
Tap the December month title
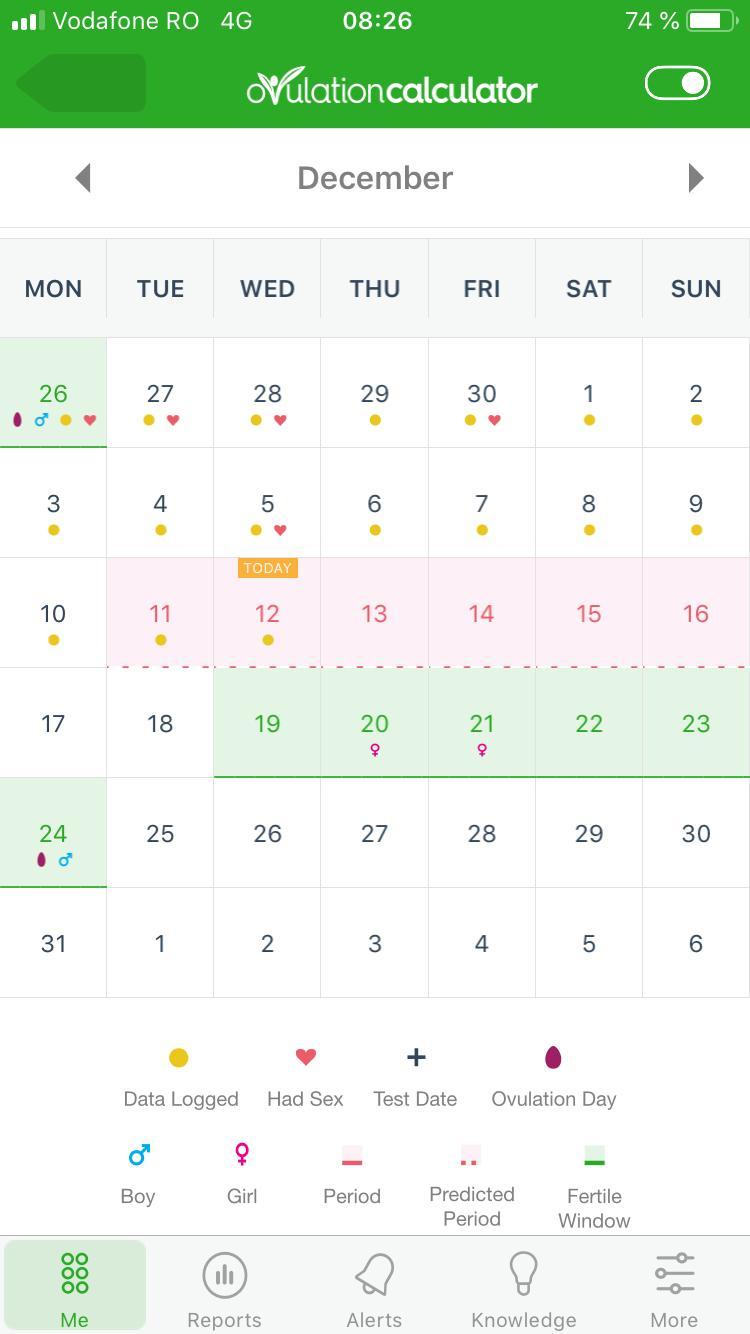375,178
